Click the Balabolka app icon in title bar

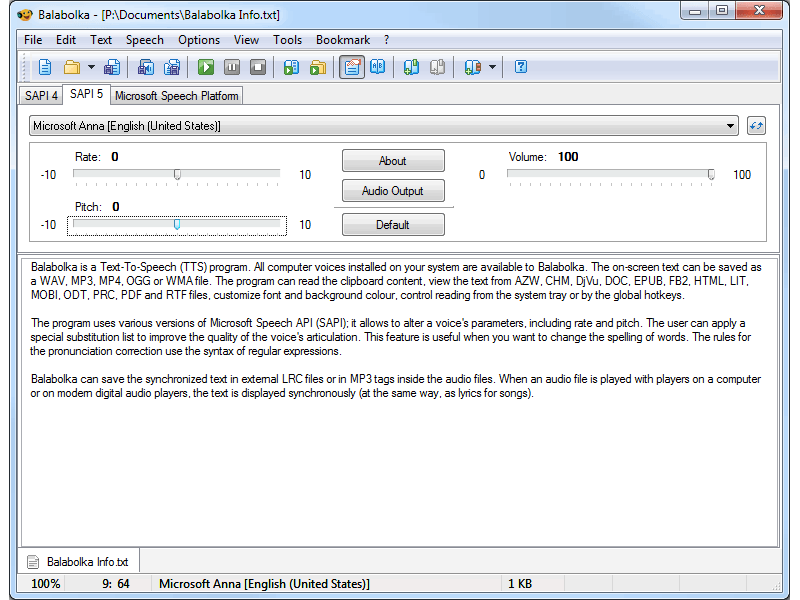24,14
